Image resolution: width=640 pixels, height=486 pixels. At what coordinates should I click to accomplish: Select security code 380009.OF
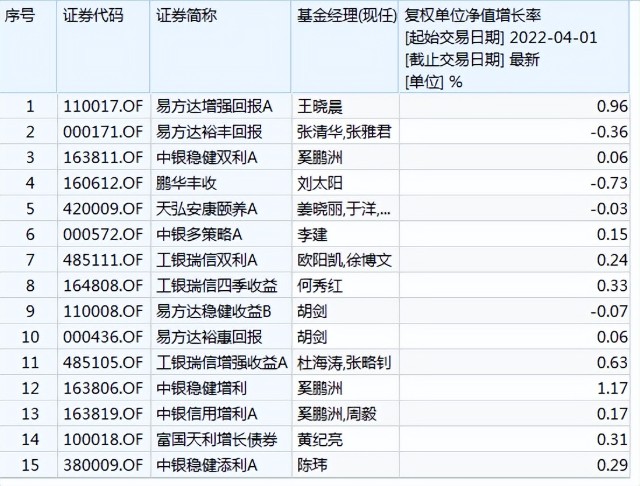[103, 465]
